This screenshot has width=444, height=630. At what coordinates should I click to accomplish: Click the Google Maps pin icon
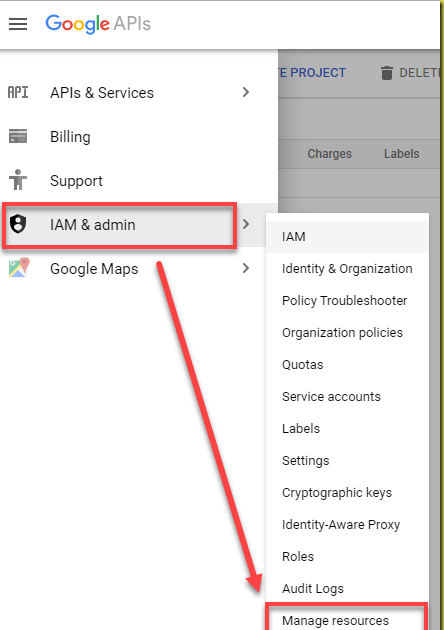pyautogui.click(x=19, y=268)
